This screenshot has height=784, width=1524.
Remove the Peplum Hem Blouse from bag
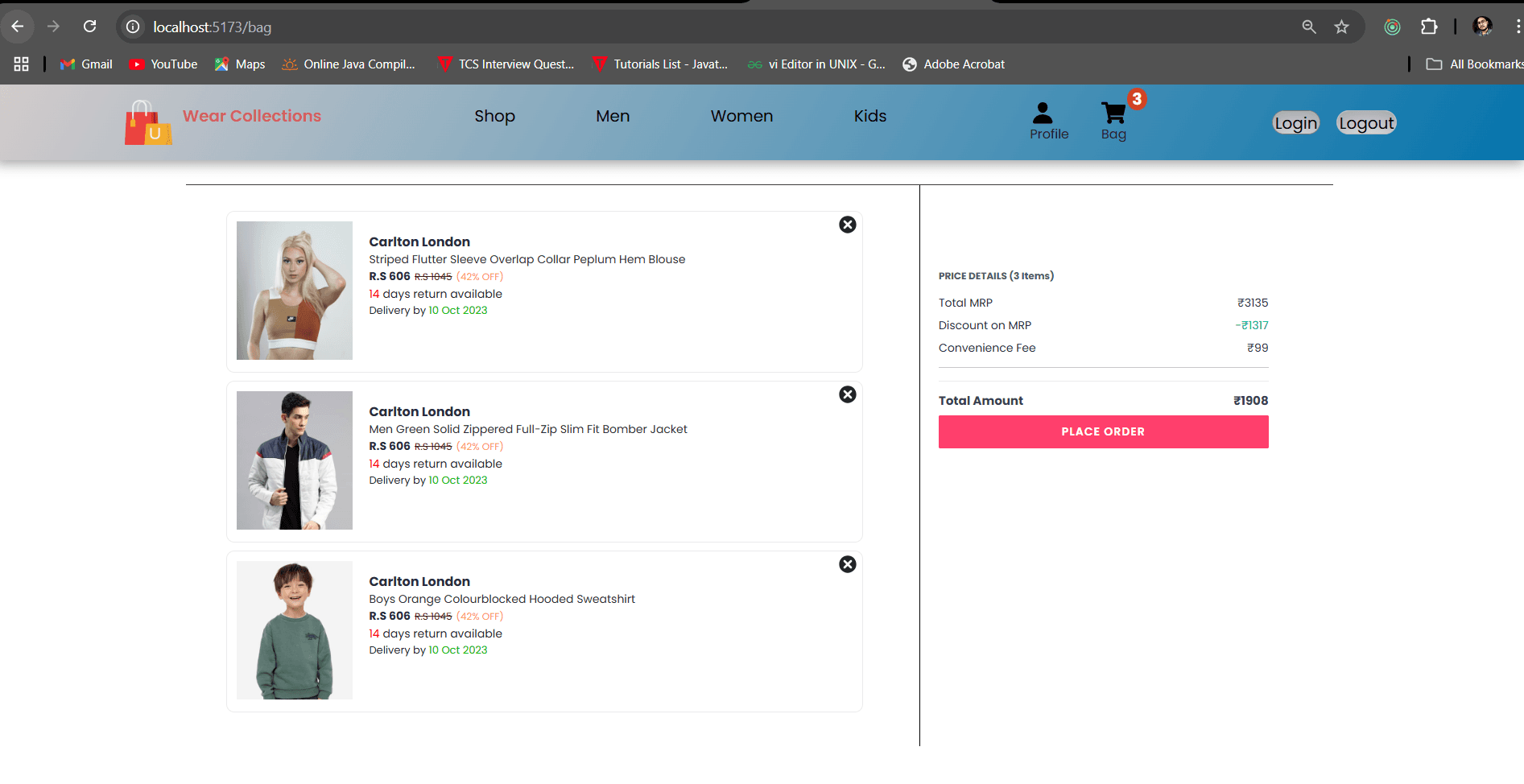click(x=848, y=225)
